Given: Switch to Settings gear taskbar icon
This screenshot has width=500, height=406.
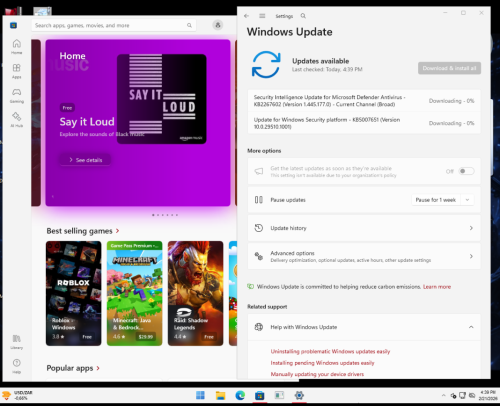Looking at the screenshot, I should click(x=299, y=395).
